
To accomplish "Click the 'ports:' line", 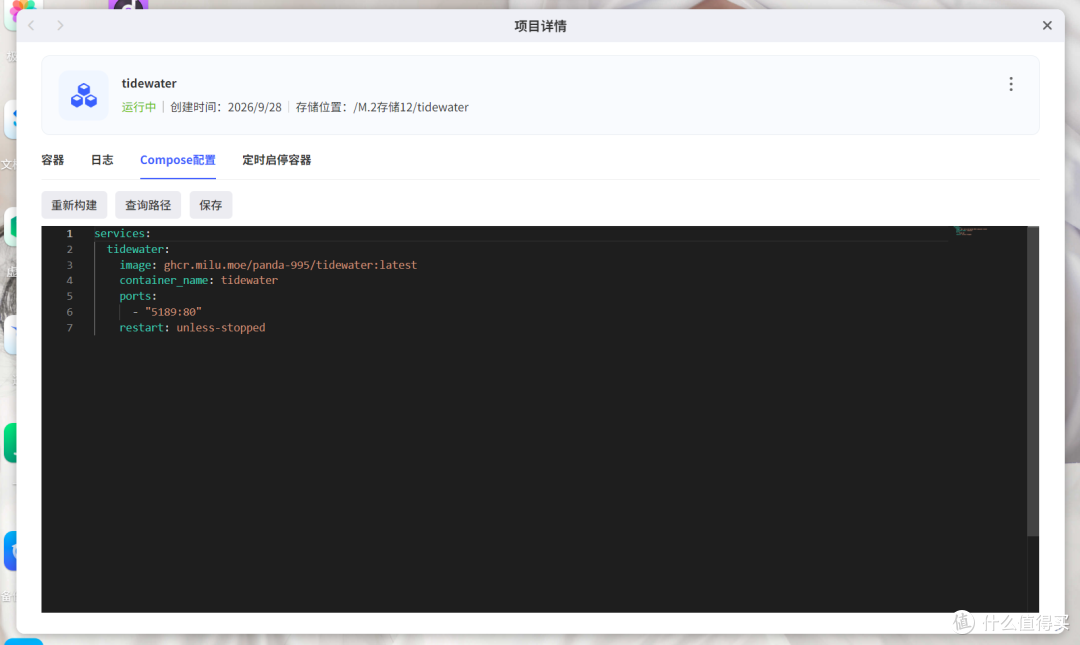I will 138,296.
